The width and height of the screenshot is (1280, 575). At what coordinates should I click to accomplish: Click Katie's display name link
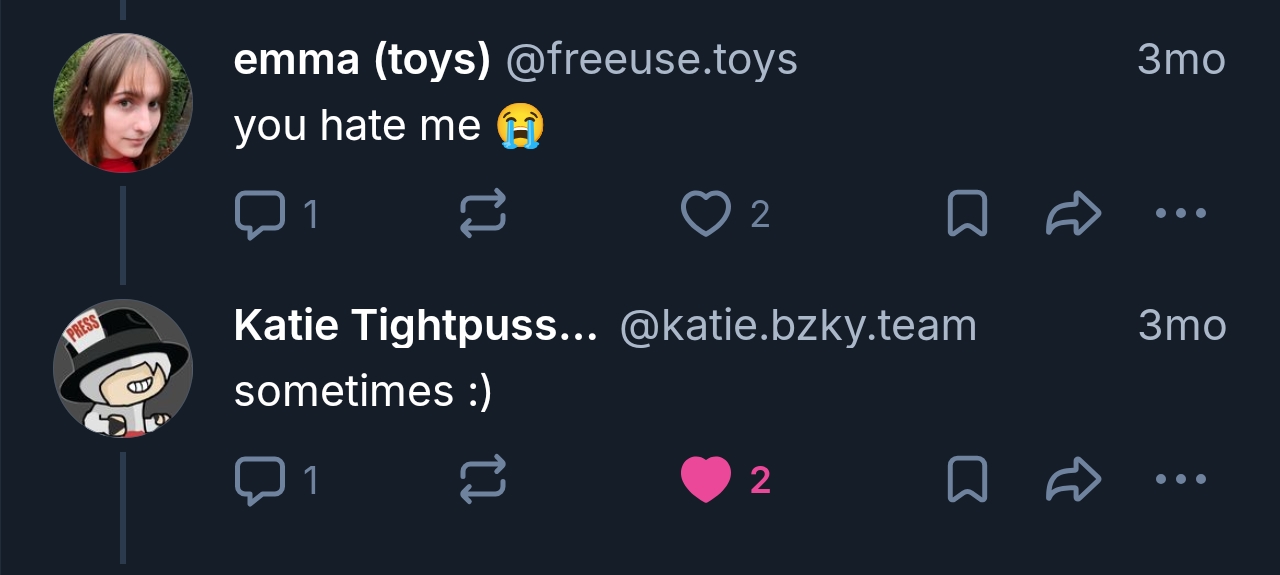pyautogui.click(x=415, y=327)
